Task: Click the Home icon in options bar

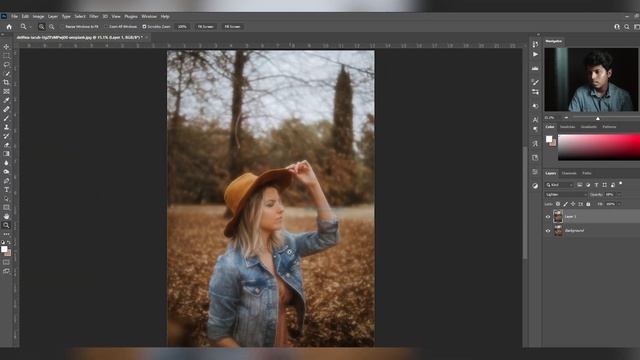Action: [9, 27]
